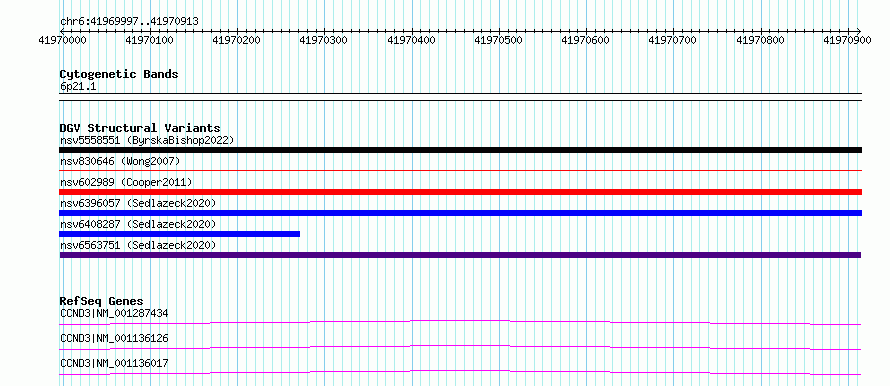Select the CCND3 NM_001136126 gene track line
Viewport: 890px width, 386px height.
tap(460, 347)
